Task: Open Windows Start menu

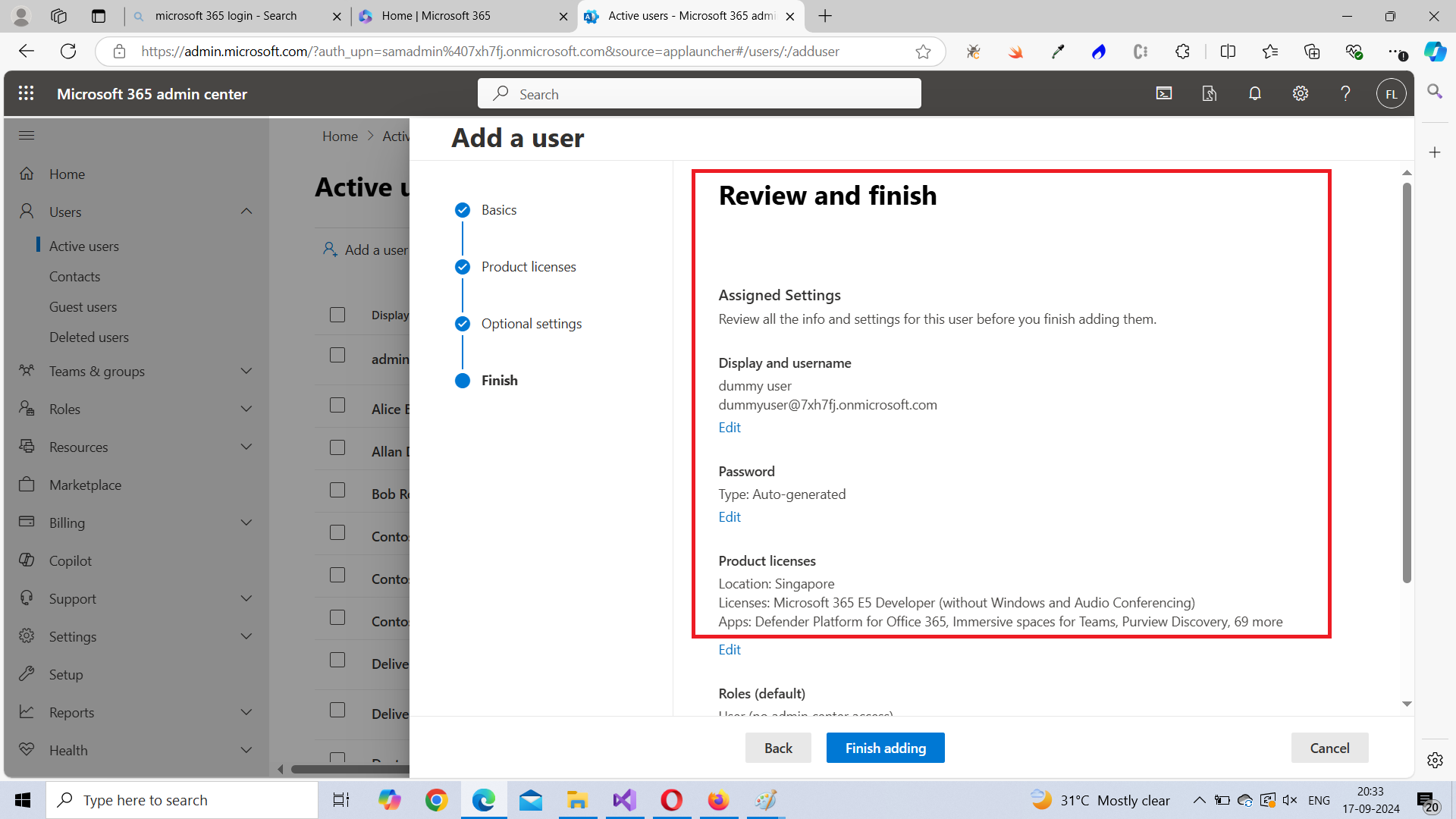Action: [23, 800]
